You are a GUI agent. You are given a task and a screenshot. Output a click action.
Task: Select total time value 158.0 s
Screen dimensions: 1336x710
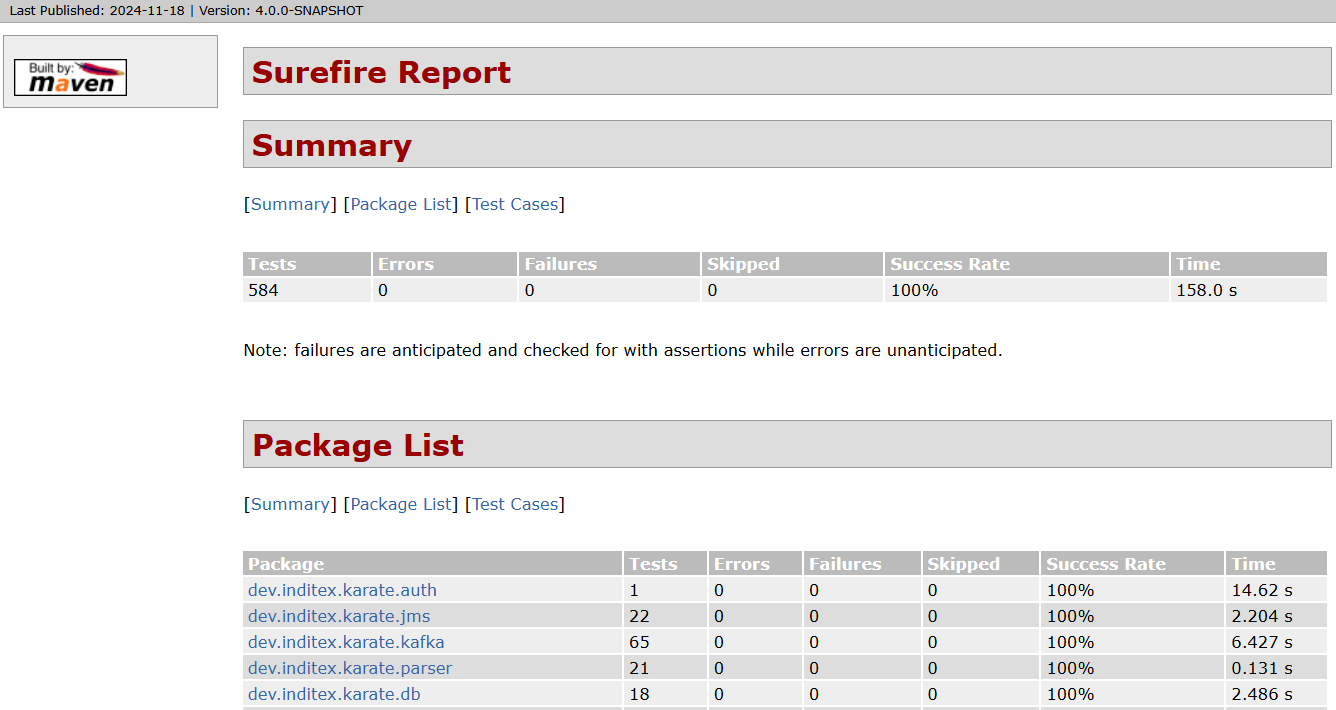coord(1207,290)
